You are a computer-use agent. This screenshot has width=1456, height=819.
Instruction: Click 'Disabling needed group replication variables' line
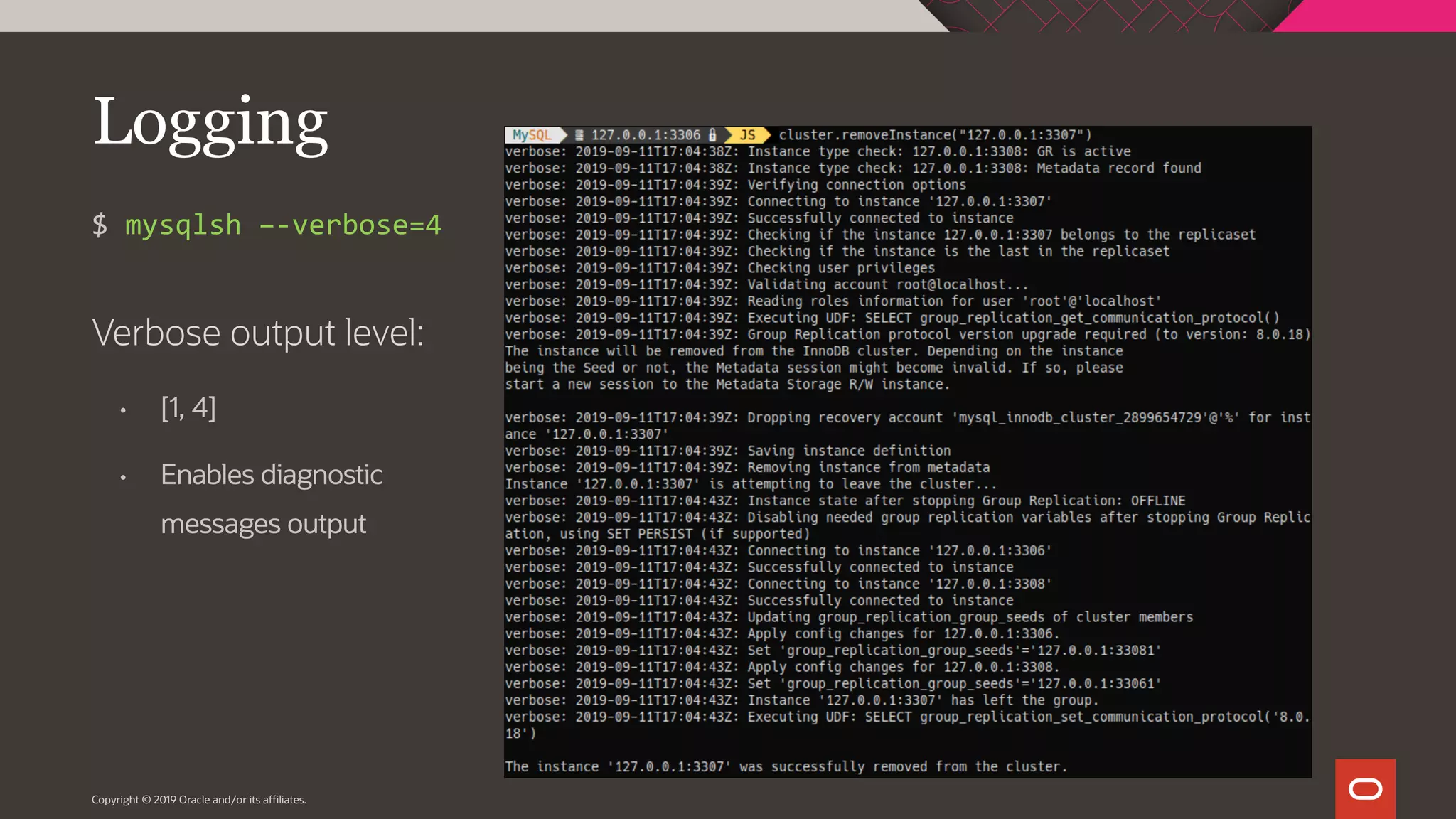(908, 525)
